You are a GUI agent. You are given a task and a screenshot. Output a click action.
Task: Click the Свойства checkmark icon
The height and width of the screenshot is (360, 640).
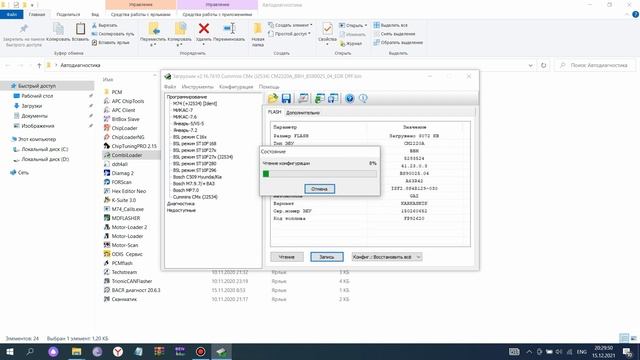327,29
